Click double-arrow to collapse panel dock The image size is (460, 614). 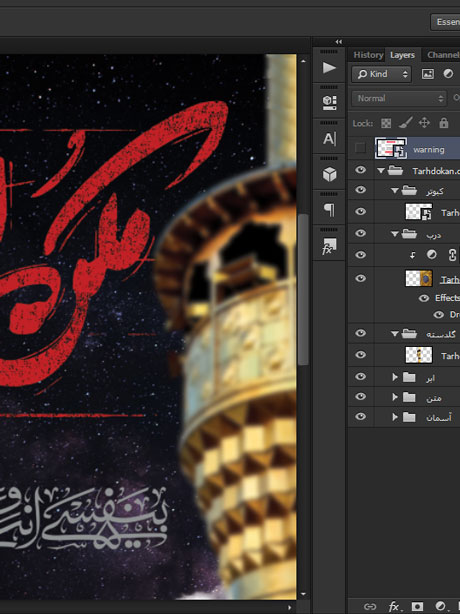point(339,42)
